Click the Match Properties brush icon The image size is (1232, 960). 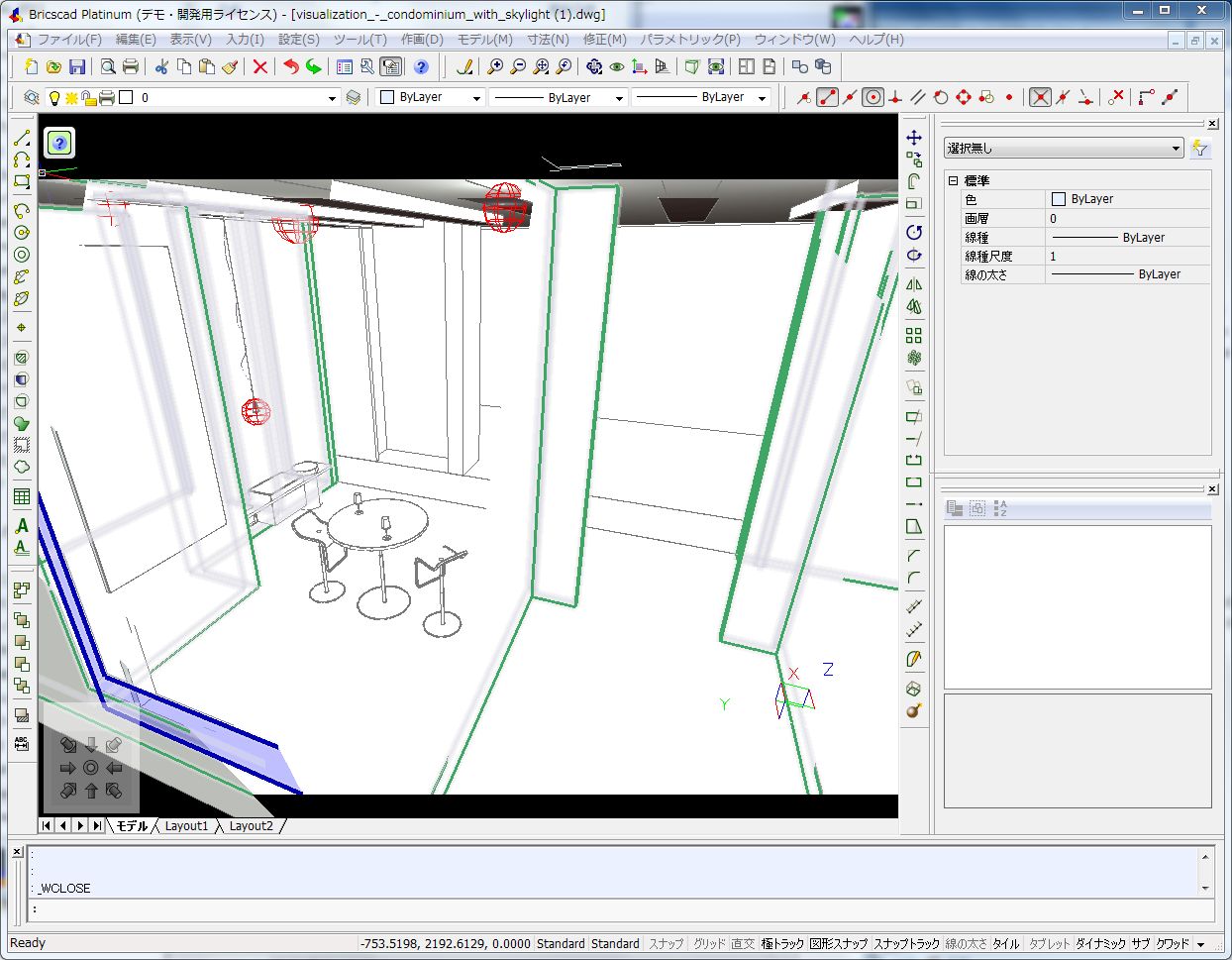click(230, 66)
